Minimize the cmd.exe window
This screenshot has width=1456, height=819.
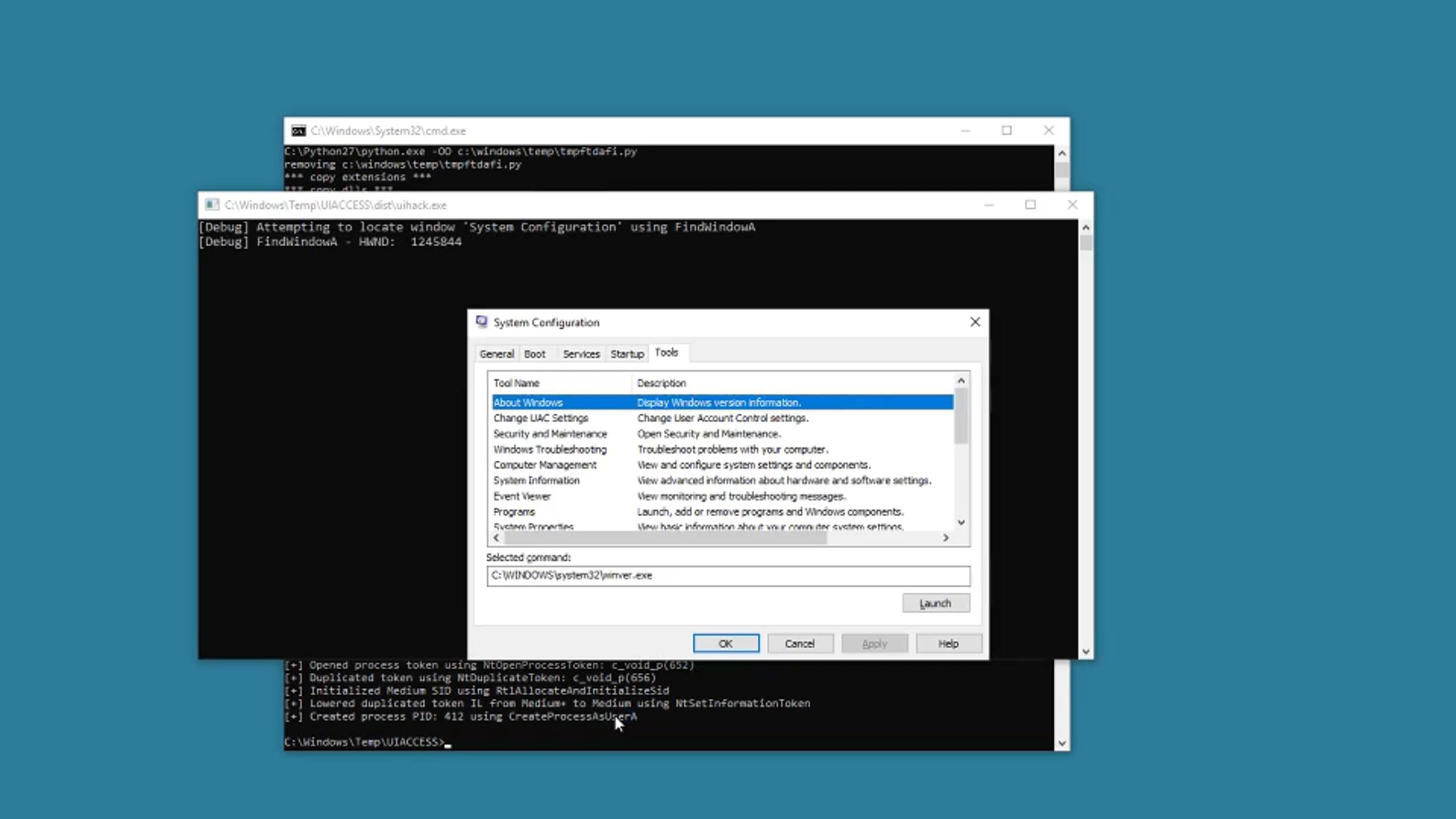click(965, 130)
